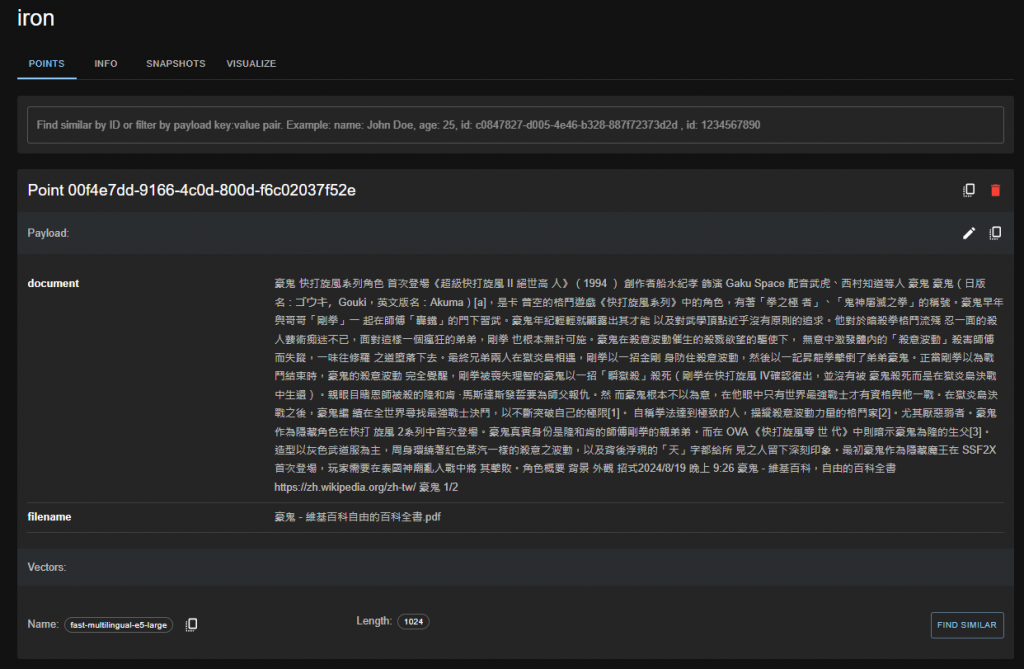Copy the vector fast-multilingual-e5-large with its copy icon

click(x=191, y=625)
